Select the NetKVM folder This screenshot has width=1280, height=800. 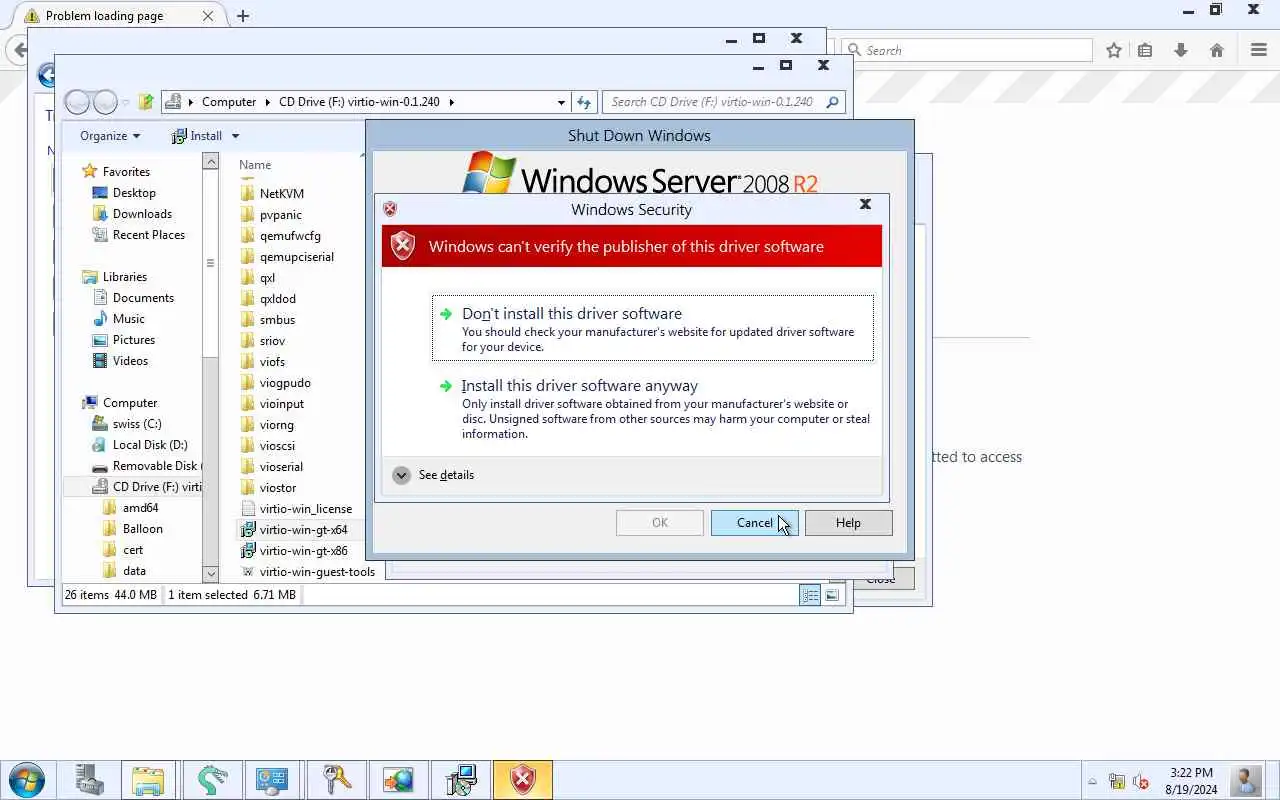pyautogui.click(x=281, y=194)
